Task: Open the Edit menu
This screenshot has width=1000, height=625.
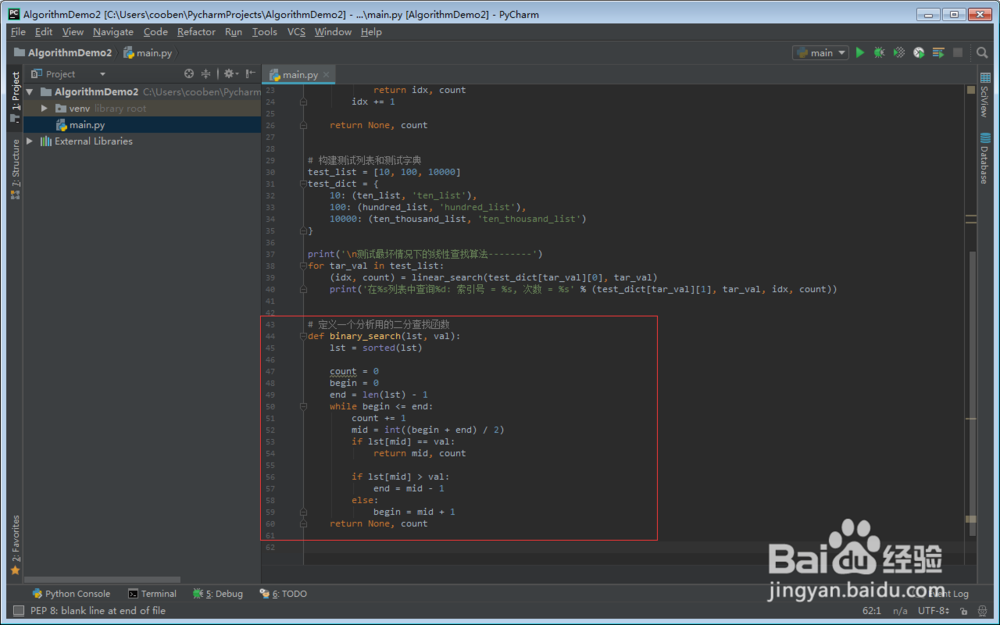Action: click(x=43, y=32)
